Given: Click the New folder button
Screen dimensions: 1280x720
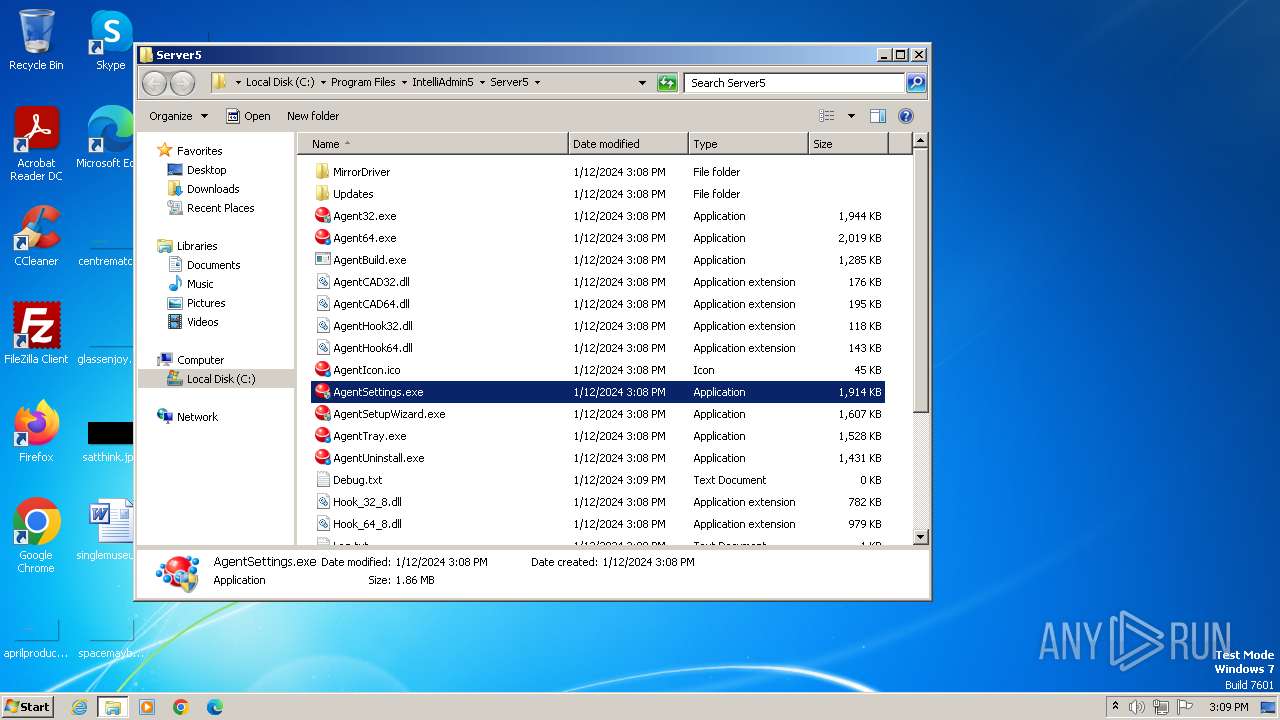Looking at the screenshot, I should 313,116.
